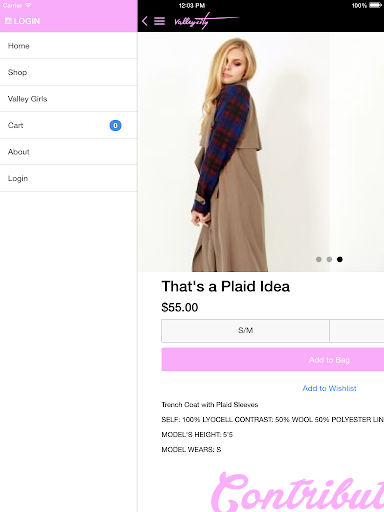The height and width of the screenshot is (512, 384).
Task: Choose the second size option
Action: [x=357, y=331]
